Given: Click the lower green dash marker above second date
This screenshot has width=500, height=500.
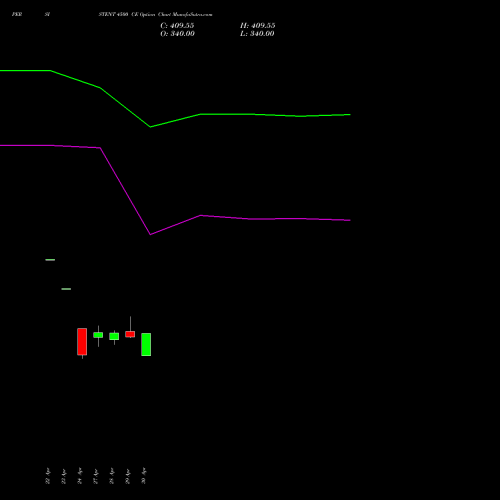Looking at the screenshot, I should (x=66, y=289).
